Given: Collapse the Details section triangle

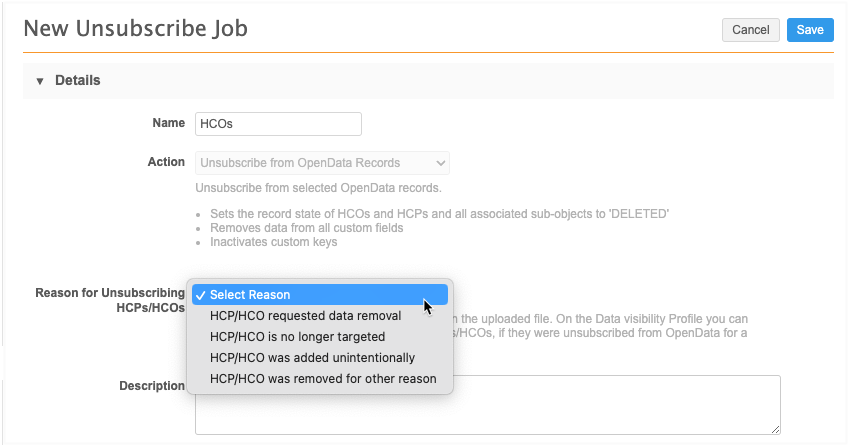Looking at the screenshot, I should [40, 81].
